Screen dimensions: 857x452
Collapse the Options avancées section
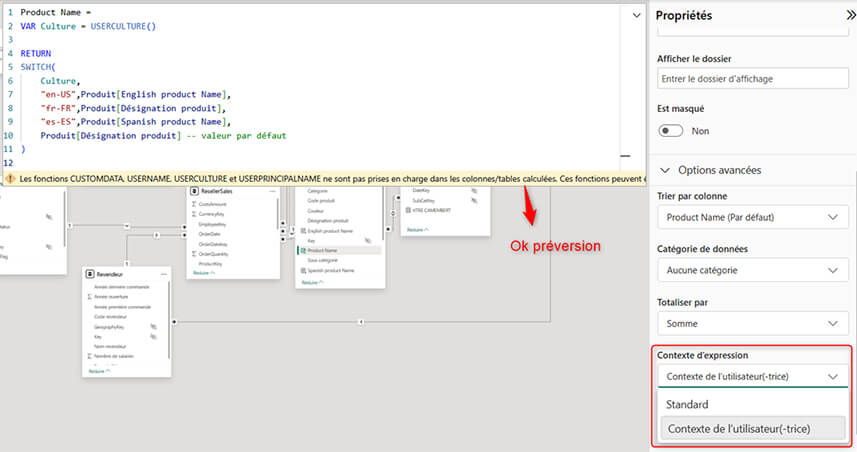665,171
